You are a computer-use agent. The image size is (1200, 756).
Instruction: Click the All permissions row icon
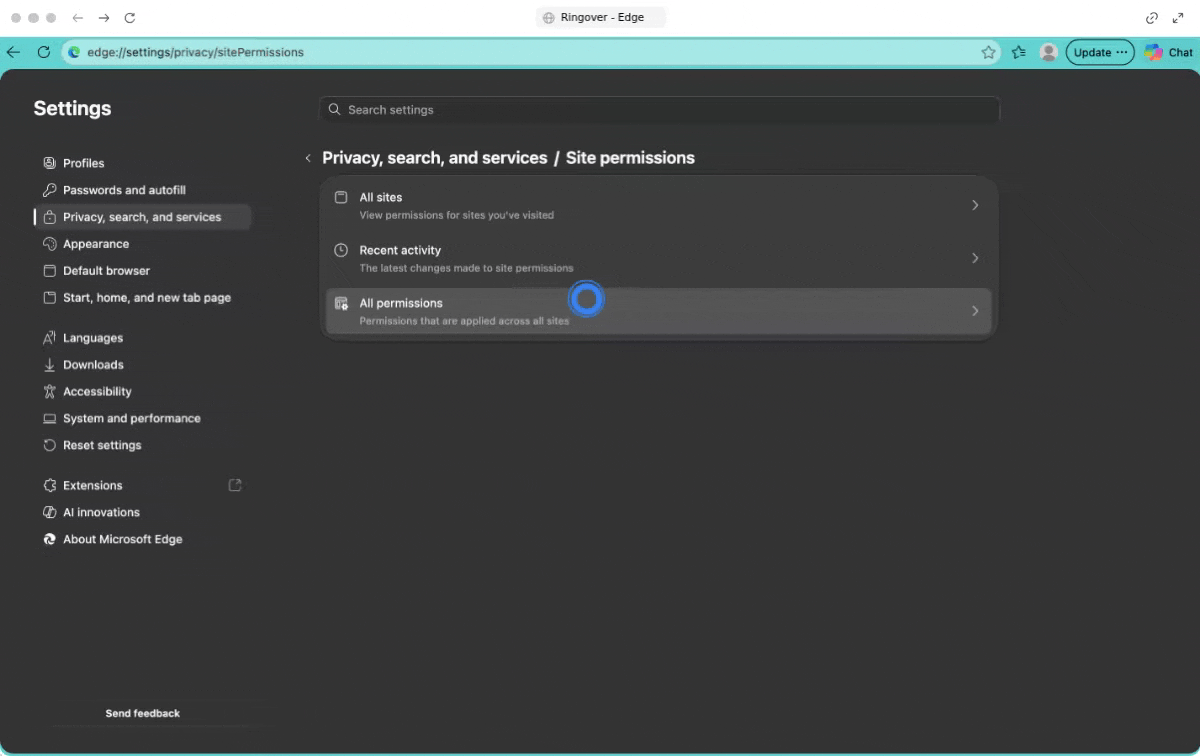[x=341, y=303]
